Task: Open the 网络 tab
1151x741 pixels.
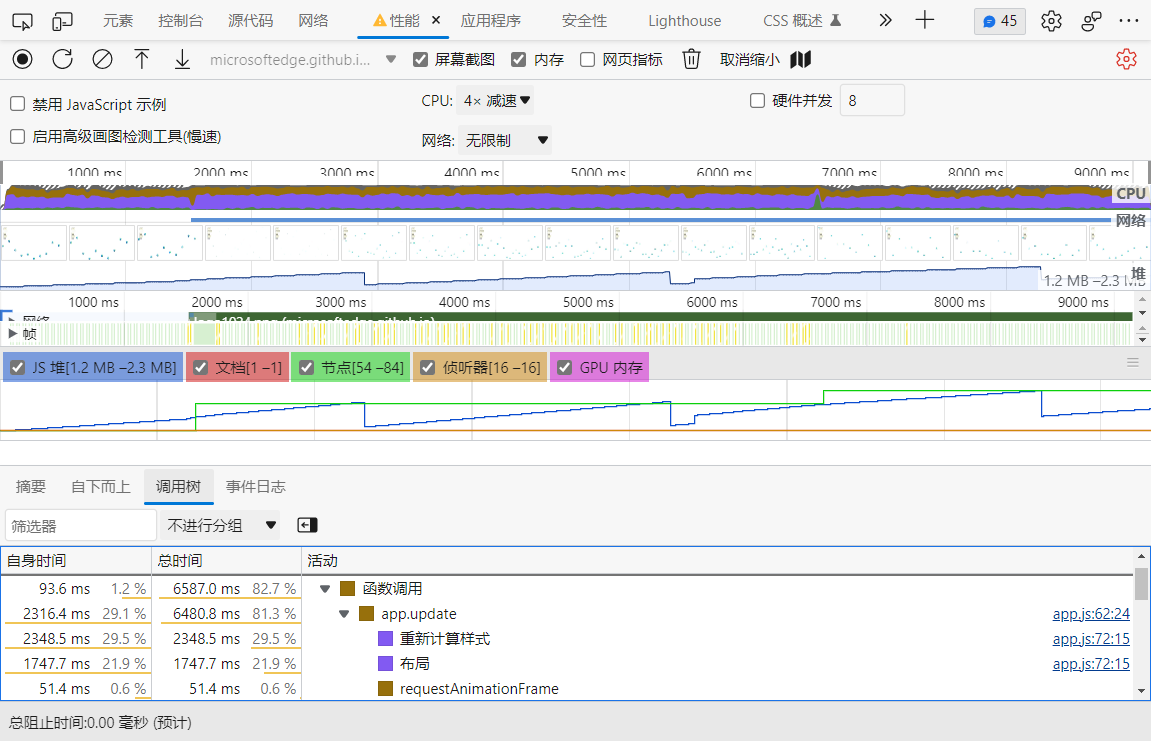Action: (x=313, y=21)
